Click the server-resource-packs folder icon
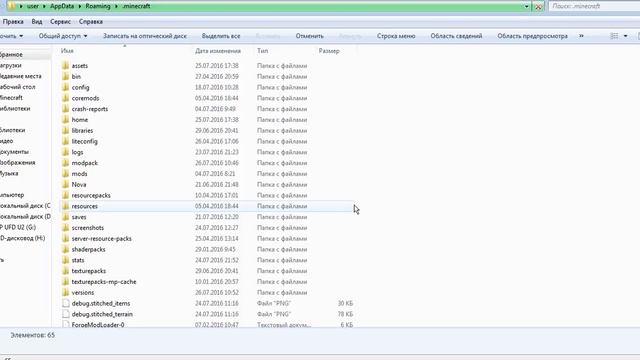This screenshot has width=640, height=360. 65,238
